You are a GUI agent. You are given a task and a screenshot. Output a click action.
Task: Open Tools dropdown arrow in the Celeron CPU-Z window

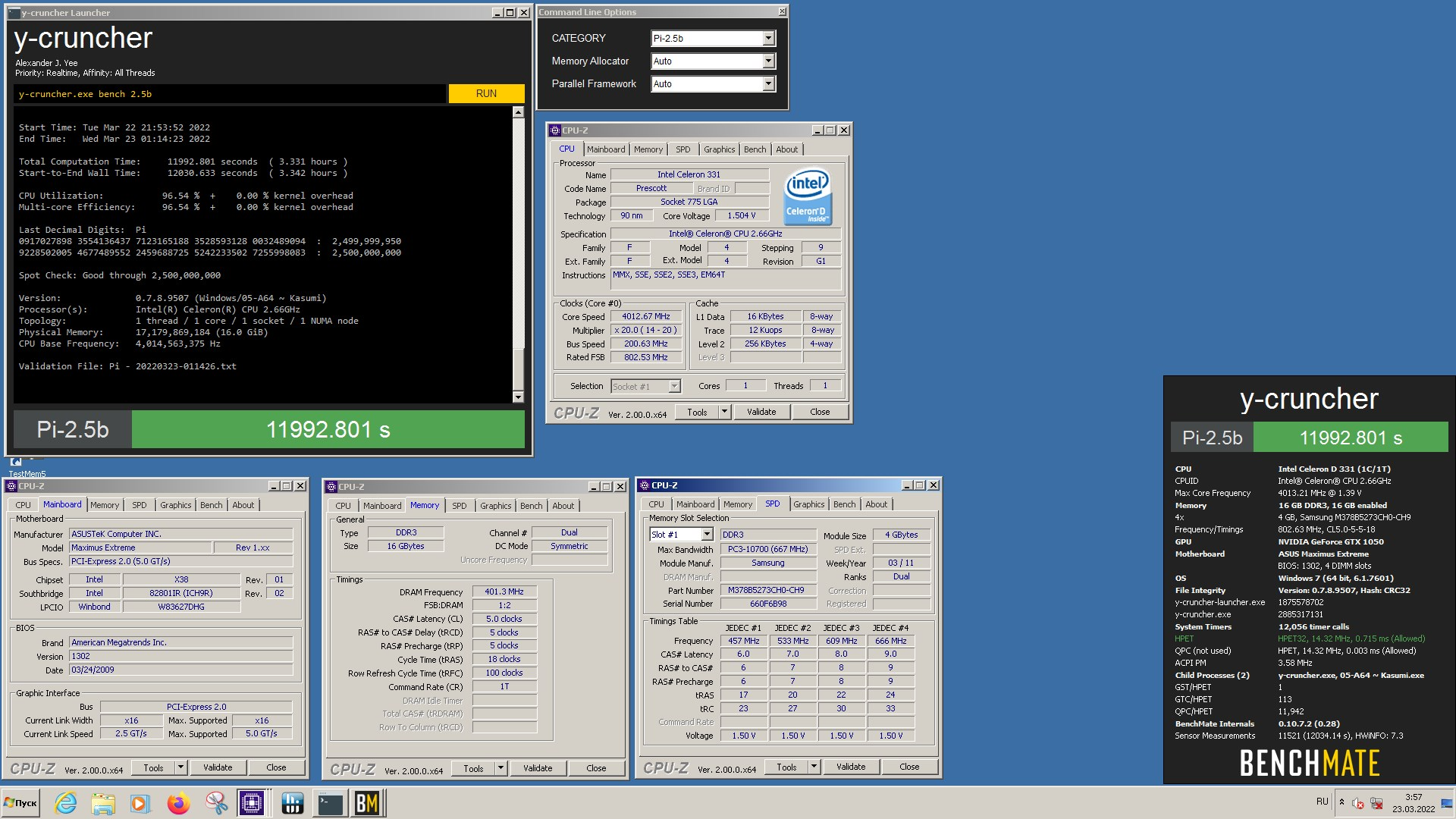pyautogui.click(x=724, y=412)
